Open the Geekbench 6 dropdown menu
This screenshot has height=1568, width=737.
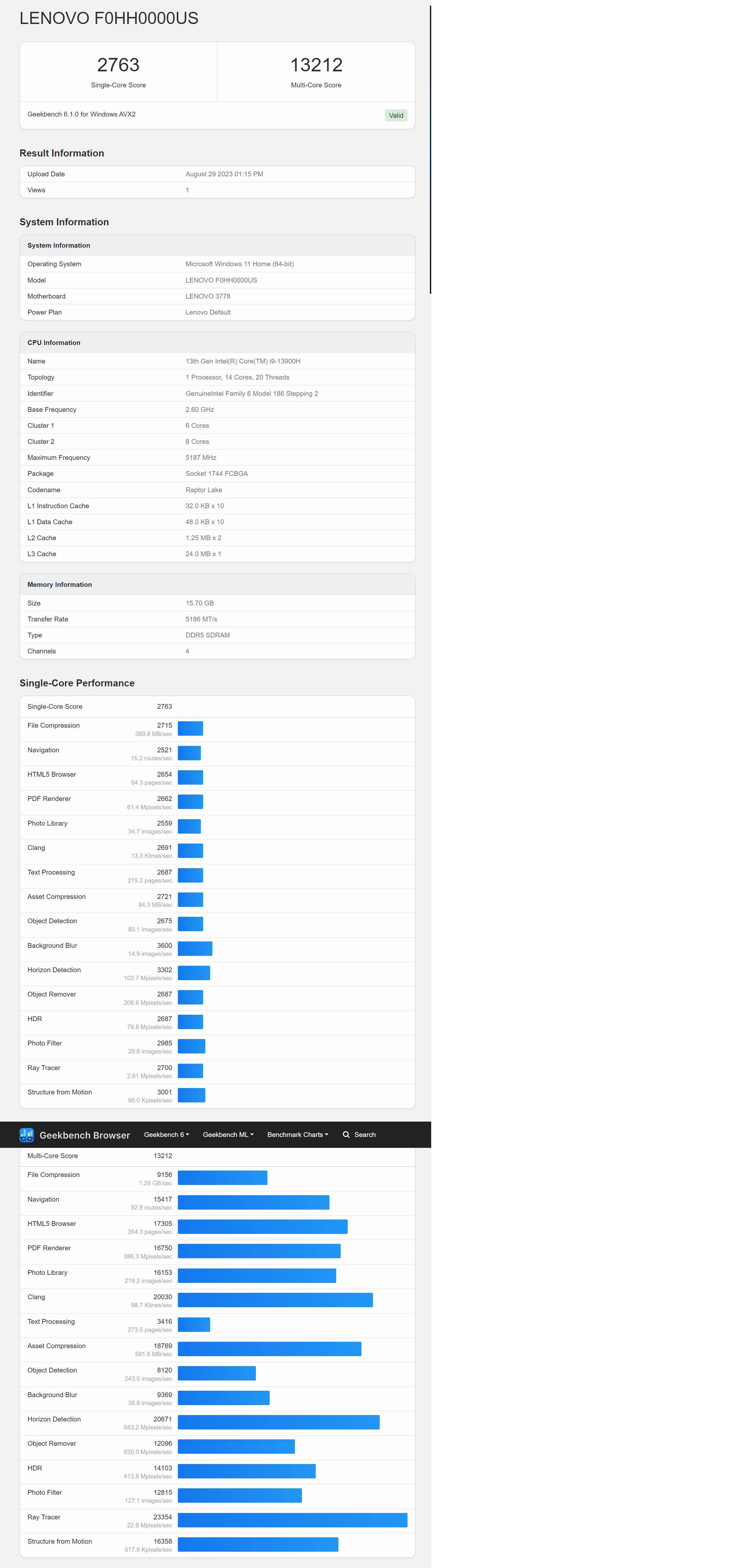166,1135
